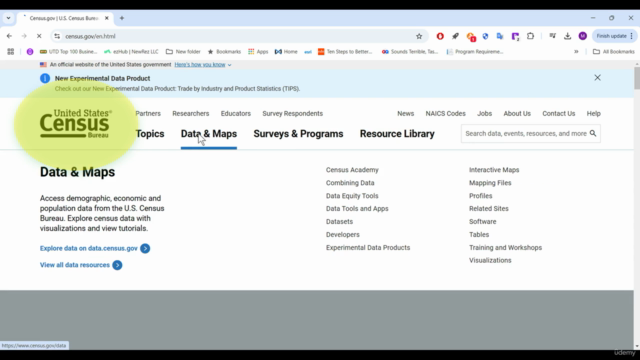Open the Census Academy link
Viewport: 640px width, 360px height.
pos(352,170)
